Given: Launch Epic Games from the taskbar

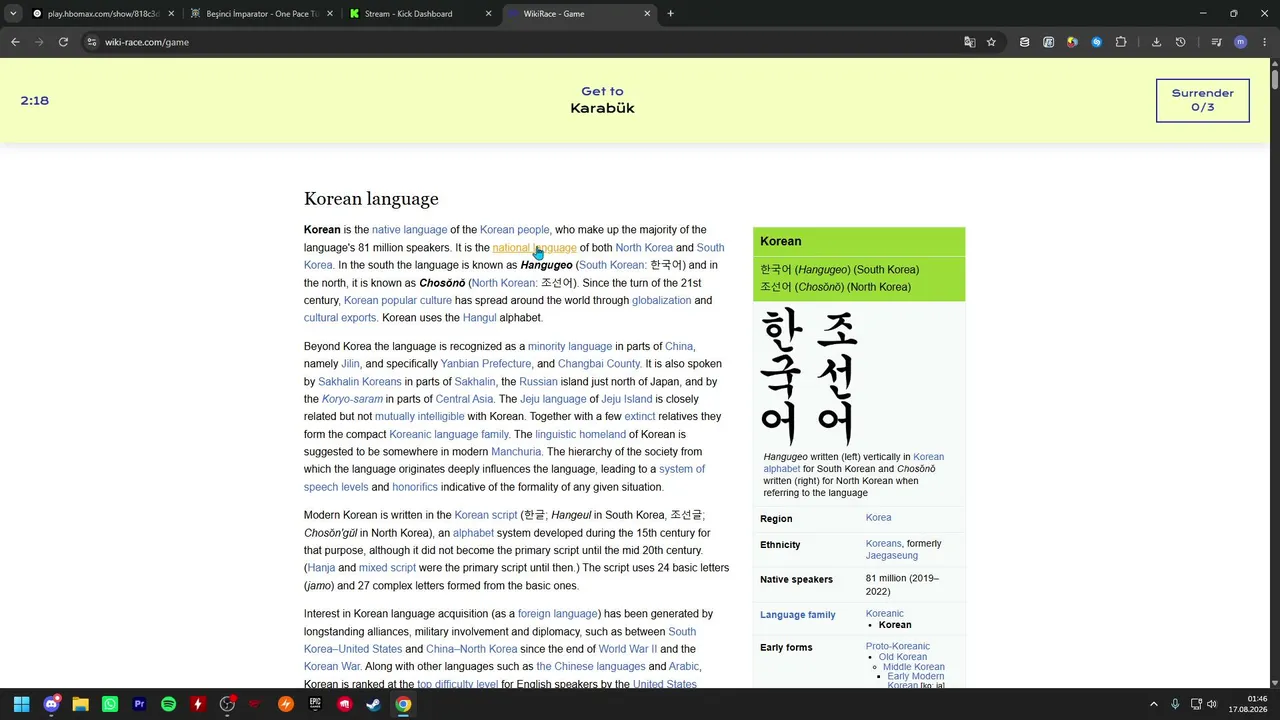Looking at the screenshot, I should pos(315,704).
